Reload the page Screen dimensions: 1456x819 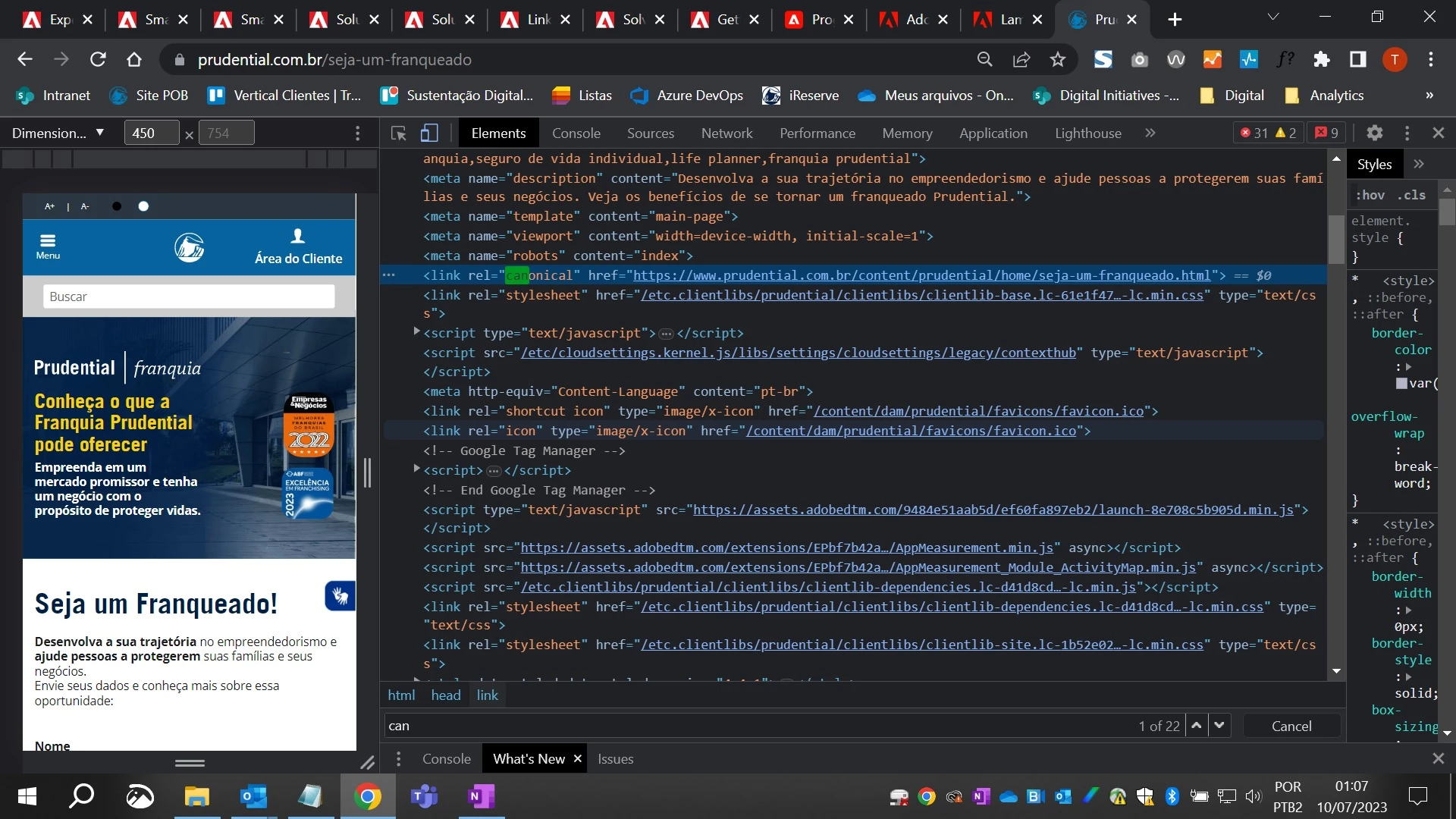[98, 59]
